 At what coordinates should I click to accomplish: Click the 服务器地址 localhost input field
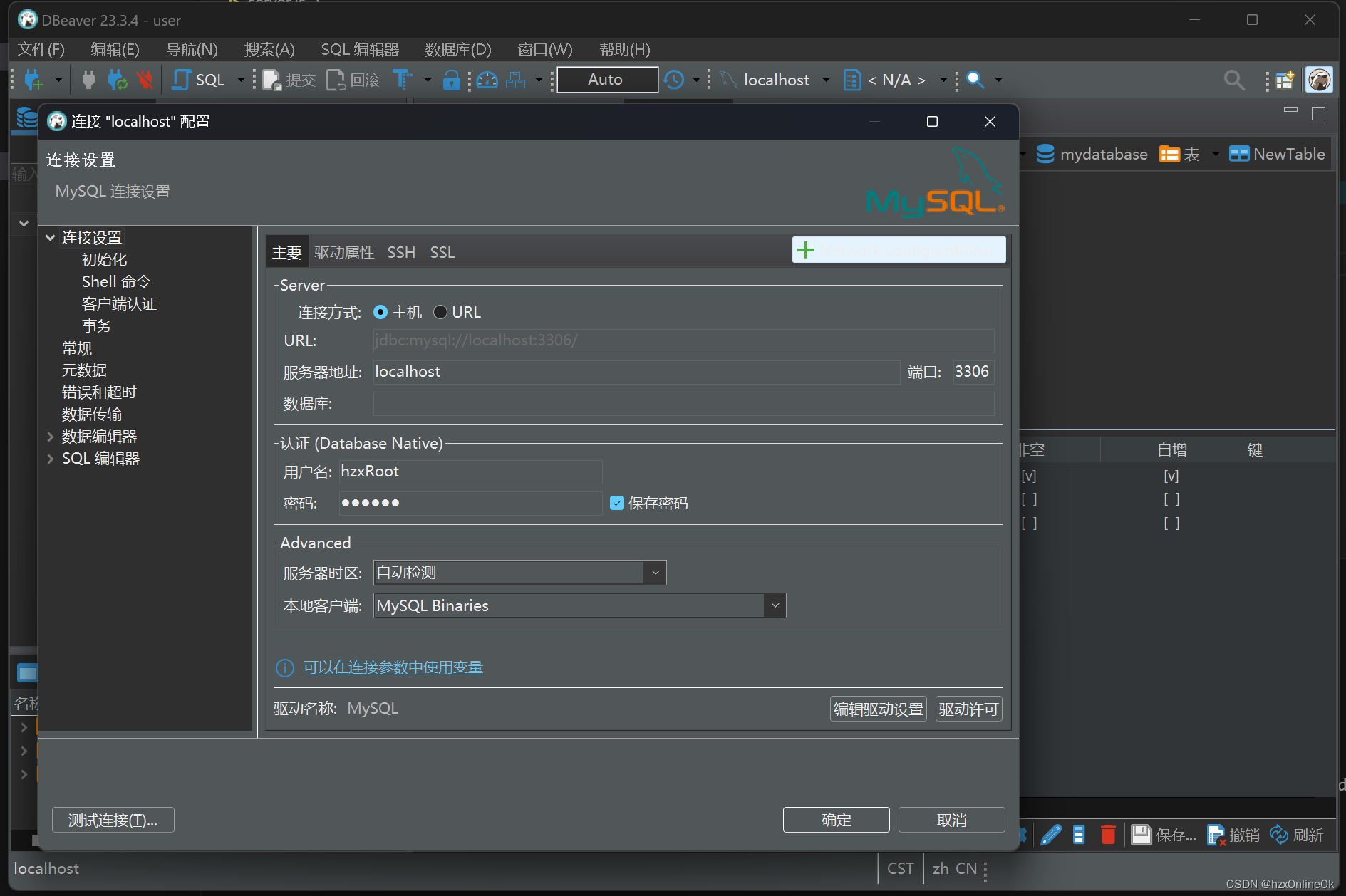pos(636,372)
